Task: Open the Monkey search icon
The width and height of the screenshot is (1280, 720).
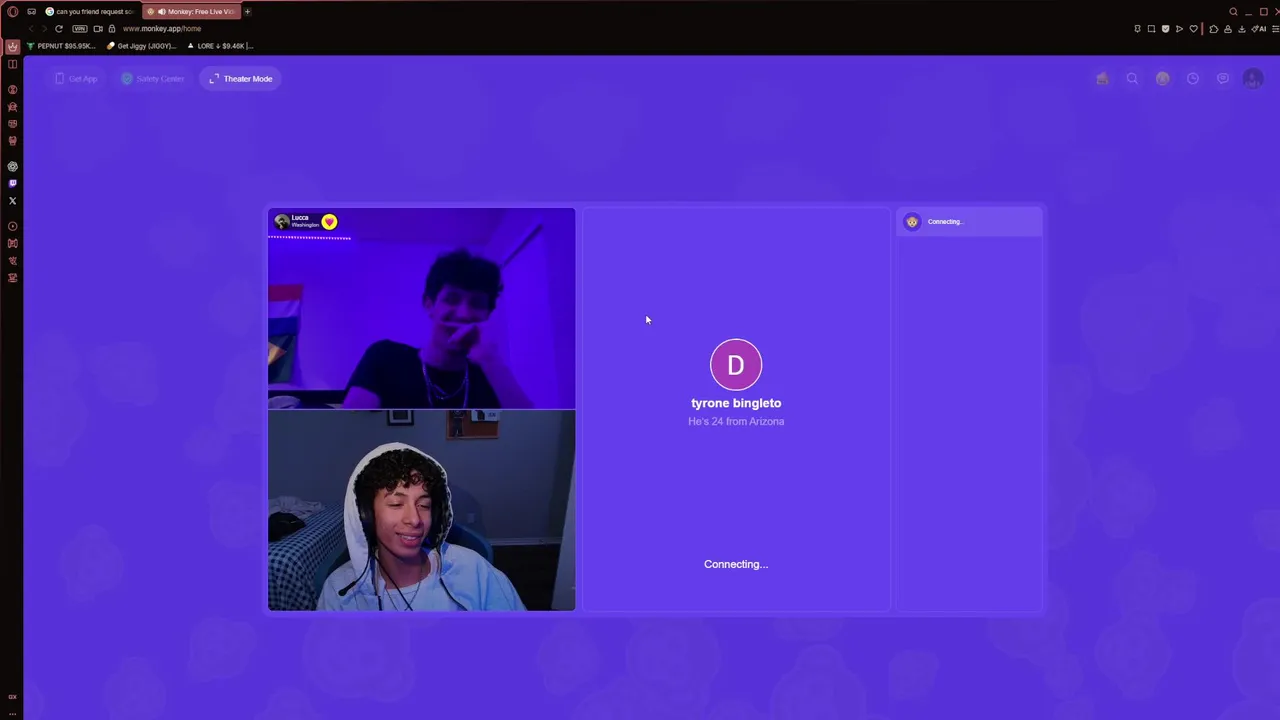Action: [x=1132, y=79]
